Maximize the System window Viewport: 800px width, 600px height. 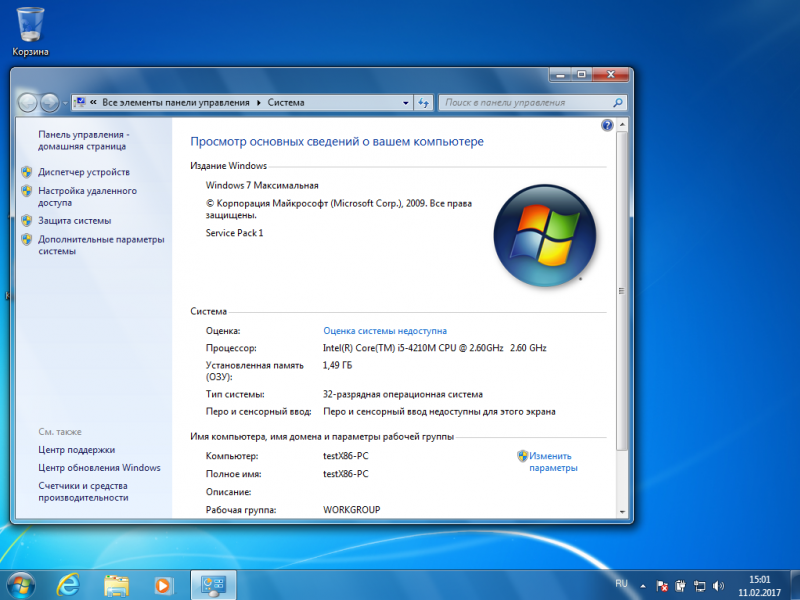(x=581, y=74)
